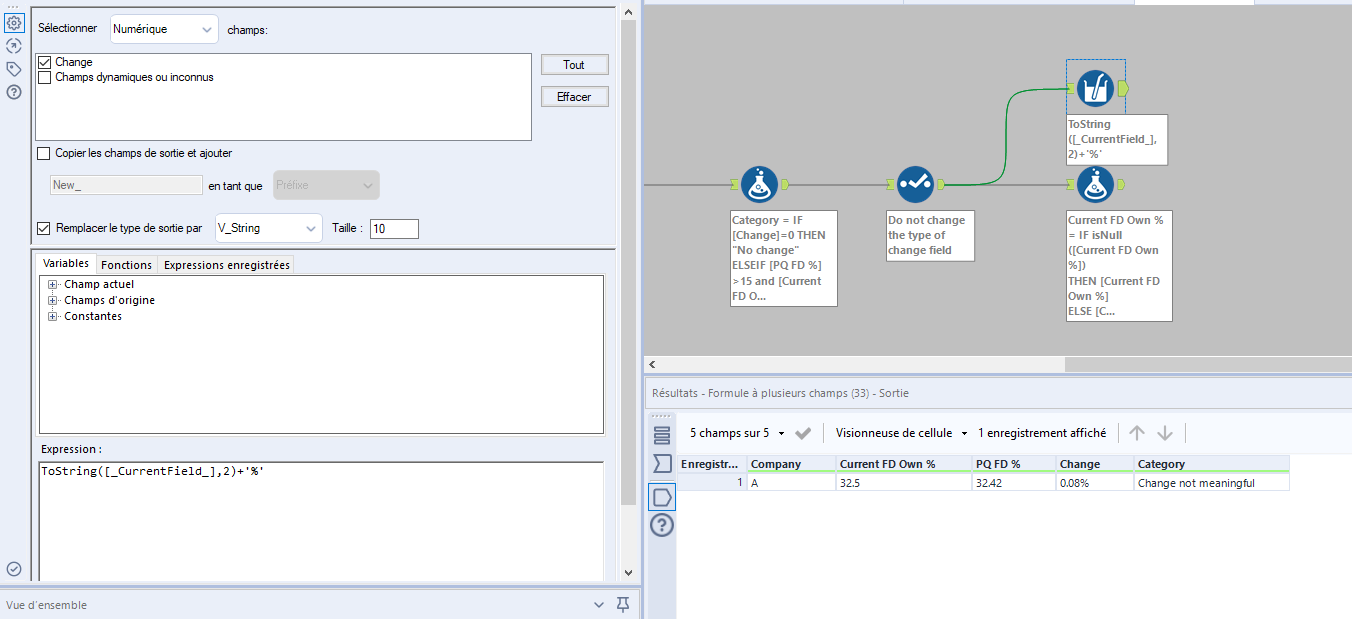1352x619 pixels.
Task: Click the Effacer button
Action: click(574, 96)
